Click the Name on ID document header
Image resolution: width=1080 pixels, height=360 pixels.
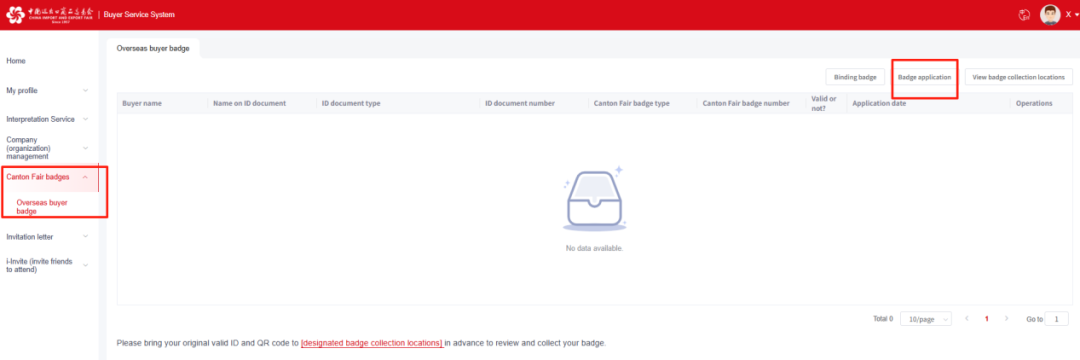point(249,103)
